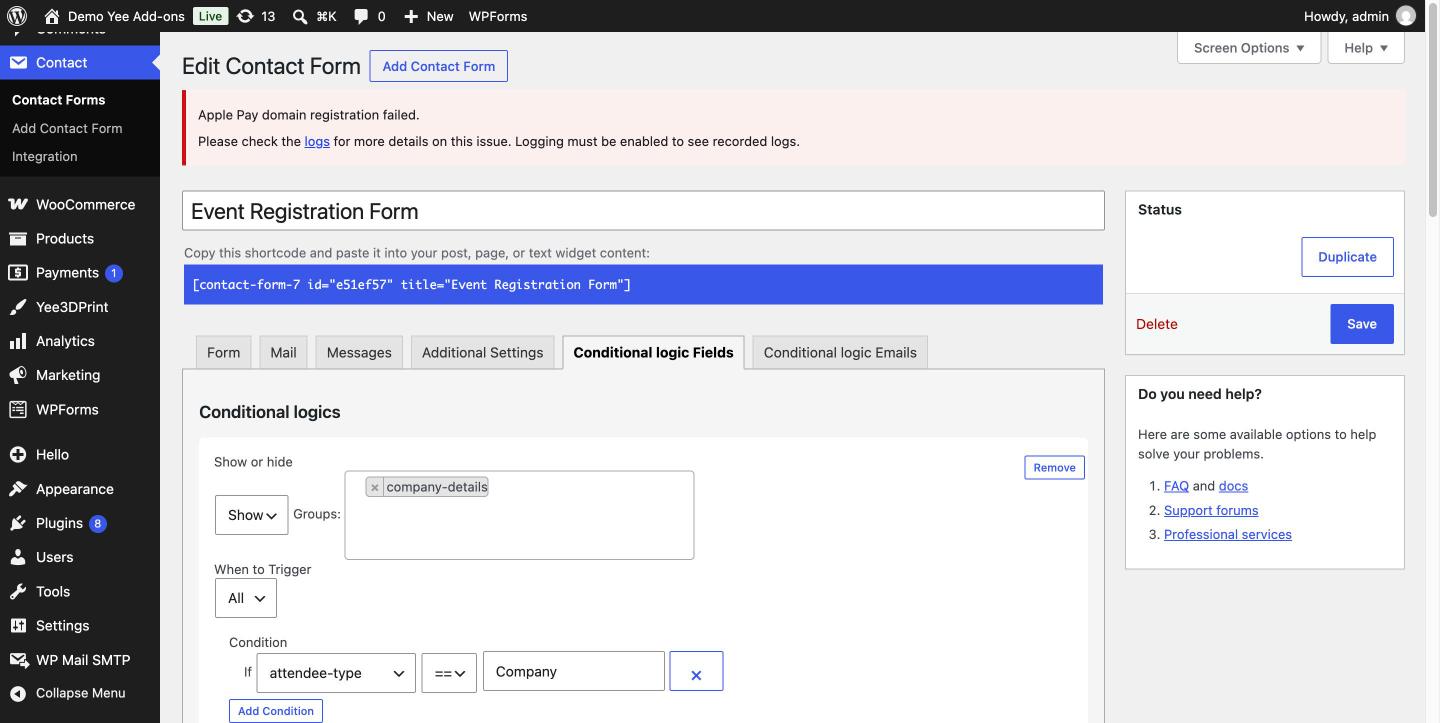Click the Delete link in Status box
This screenshot has height=723, width=1440.
click(1156, 324)
